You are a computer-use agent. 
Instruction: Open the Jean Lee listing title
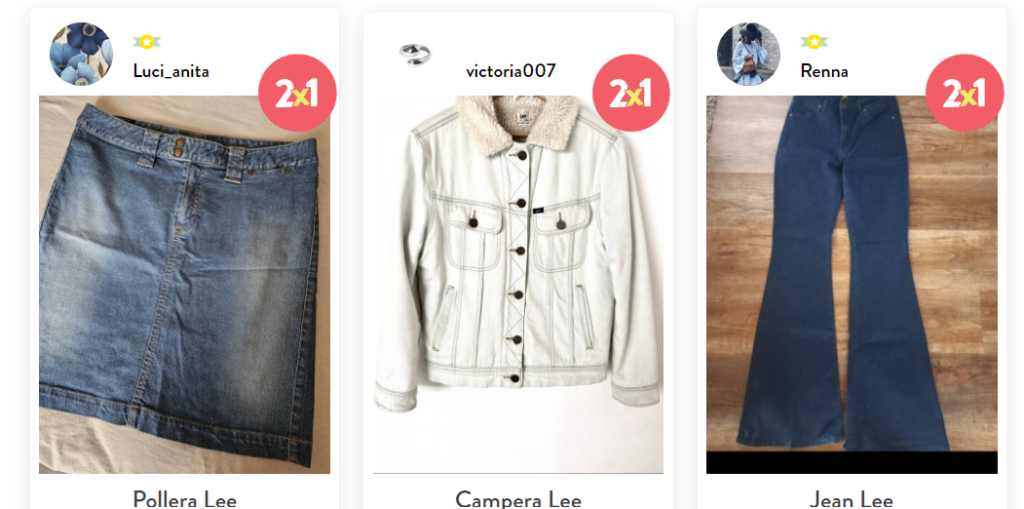[851, 500]
